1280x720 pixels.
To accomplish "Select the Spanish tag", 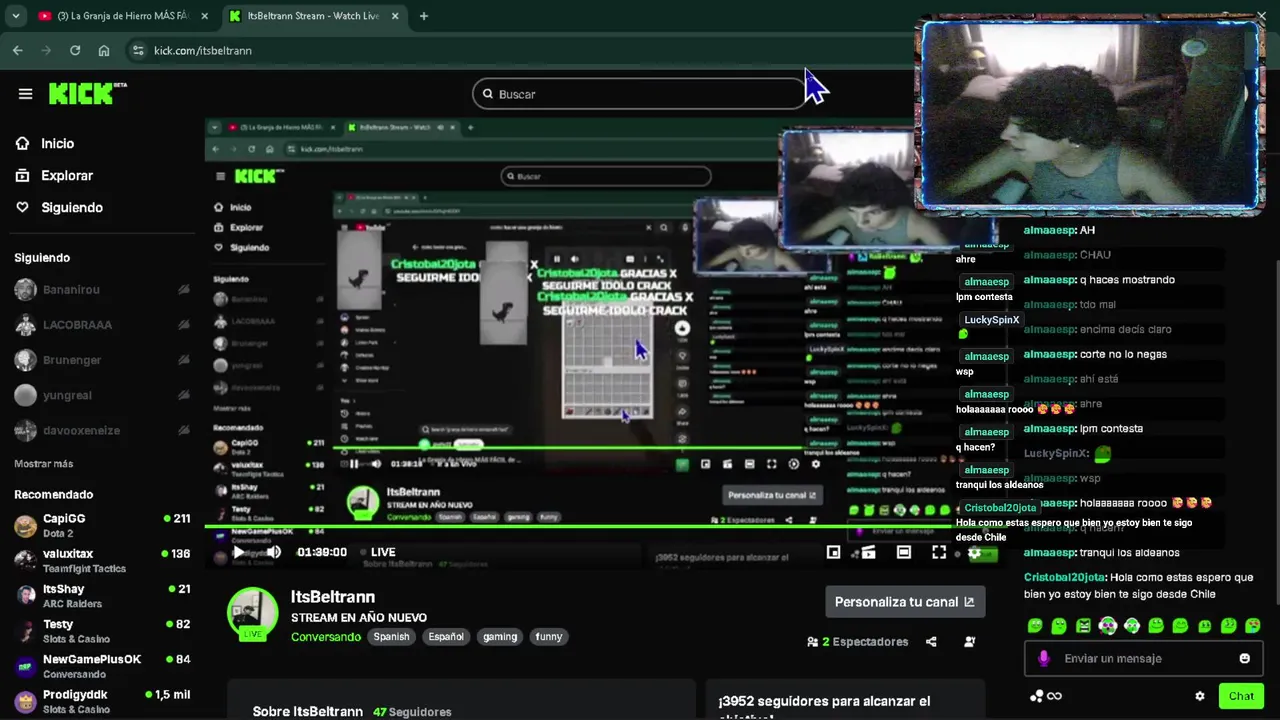I will (391, 637).
